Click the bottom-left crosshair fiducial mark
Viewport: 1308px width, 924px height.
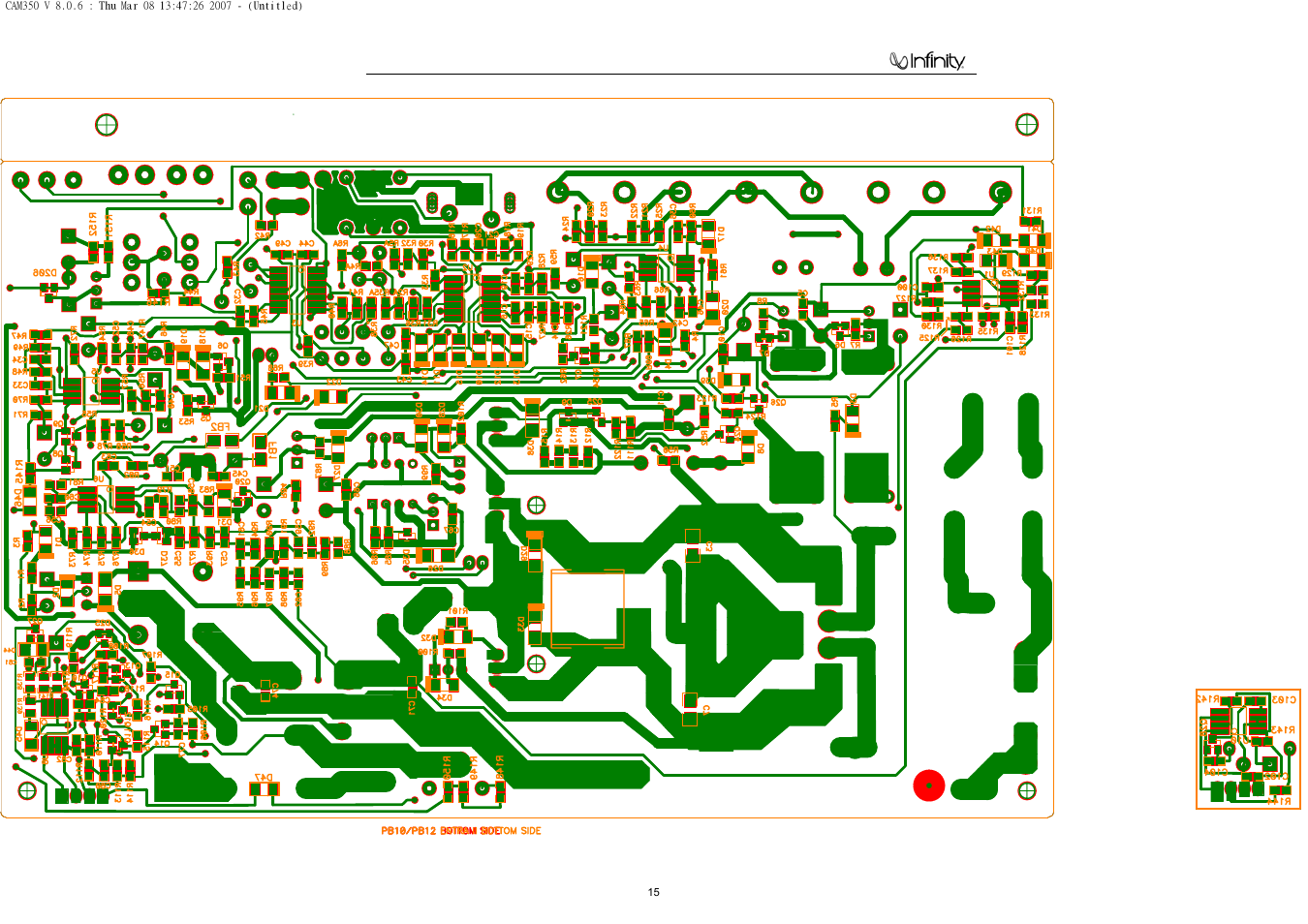coord(27,790)
